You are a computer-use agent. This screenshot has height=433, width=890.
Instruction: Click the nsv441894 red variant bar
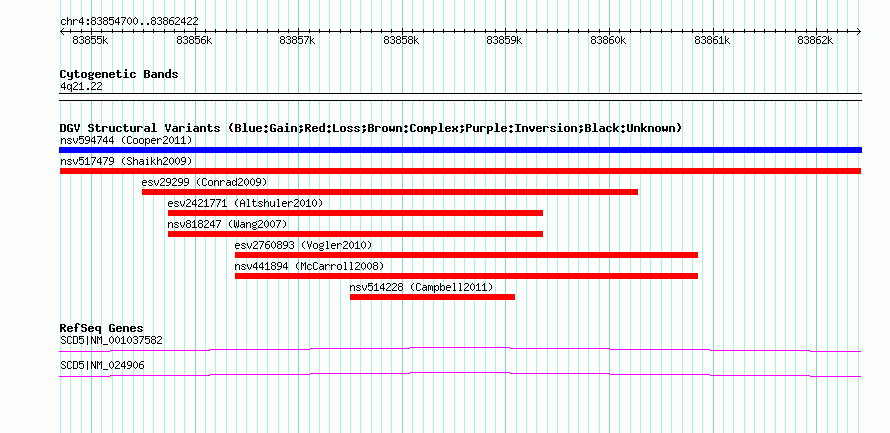(466, 276)
